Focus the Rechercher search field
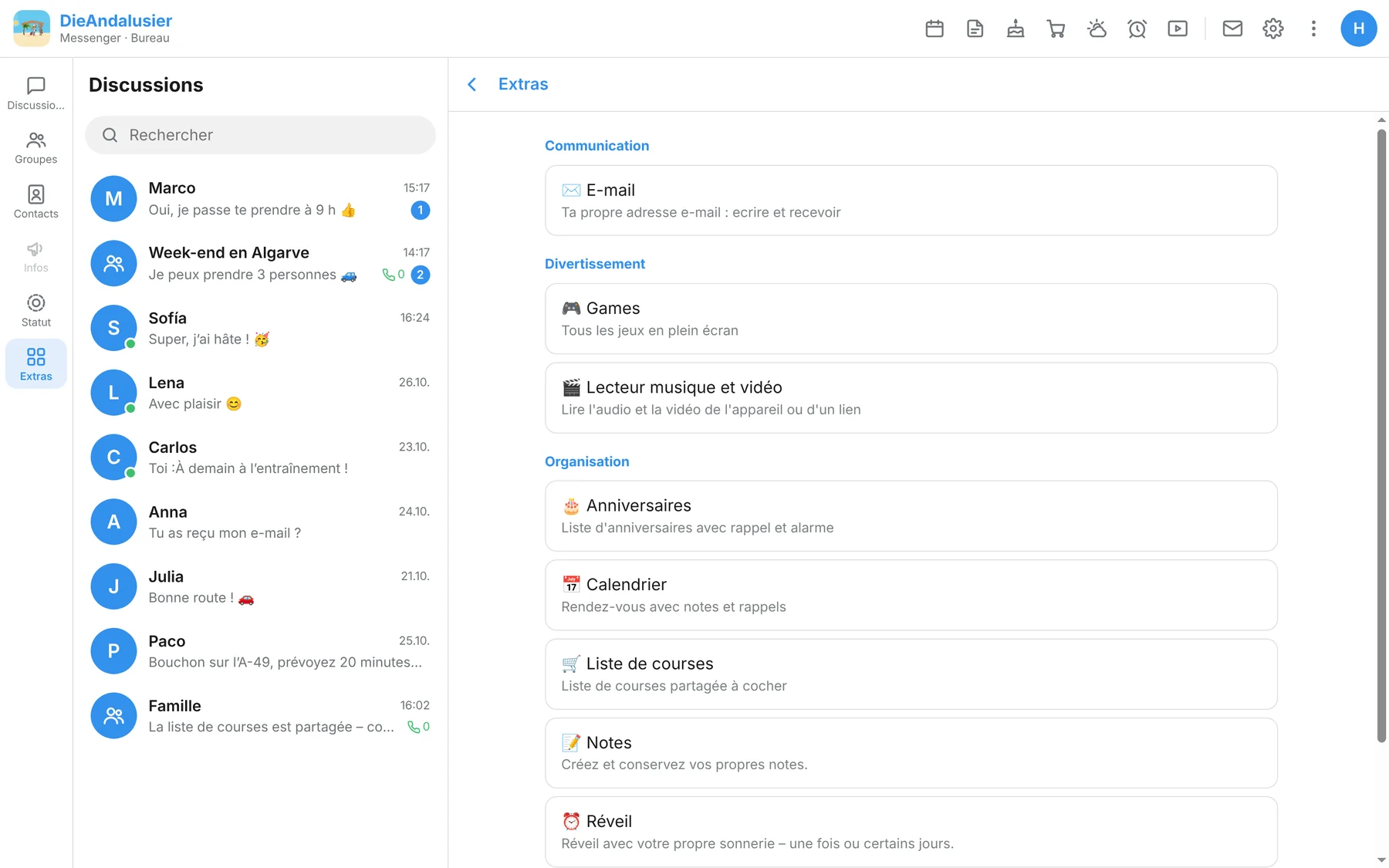The width and height of the screenshot is (1389, 868). [x=260, y=135]
